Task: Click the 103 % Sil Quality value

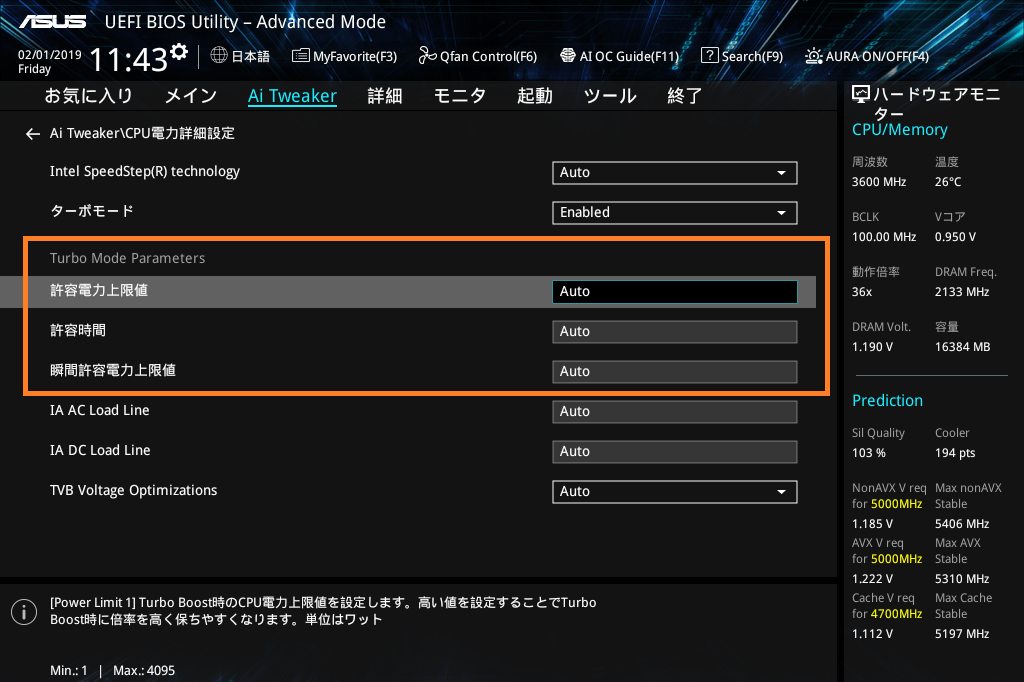Action: pos(869,453)
